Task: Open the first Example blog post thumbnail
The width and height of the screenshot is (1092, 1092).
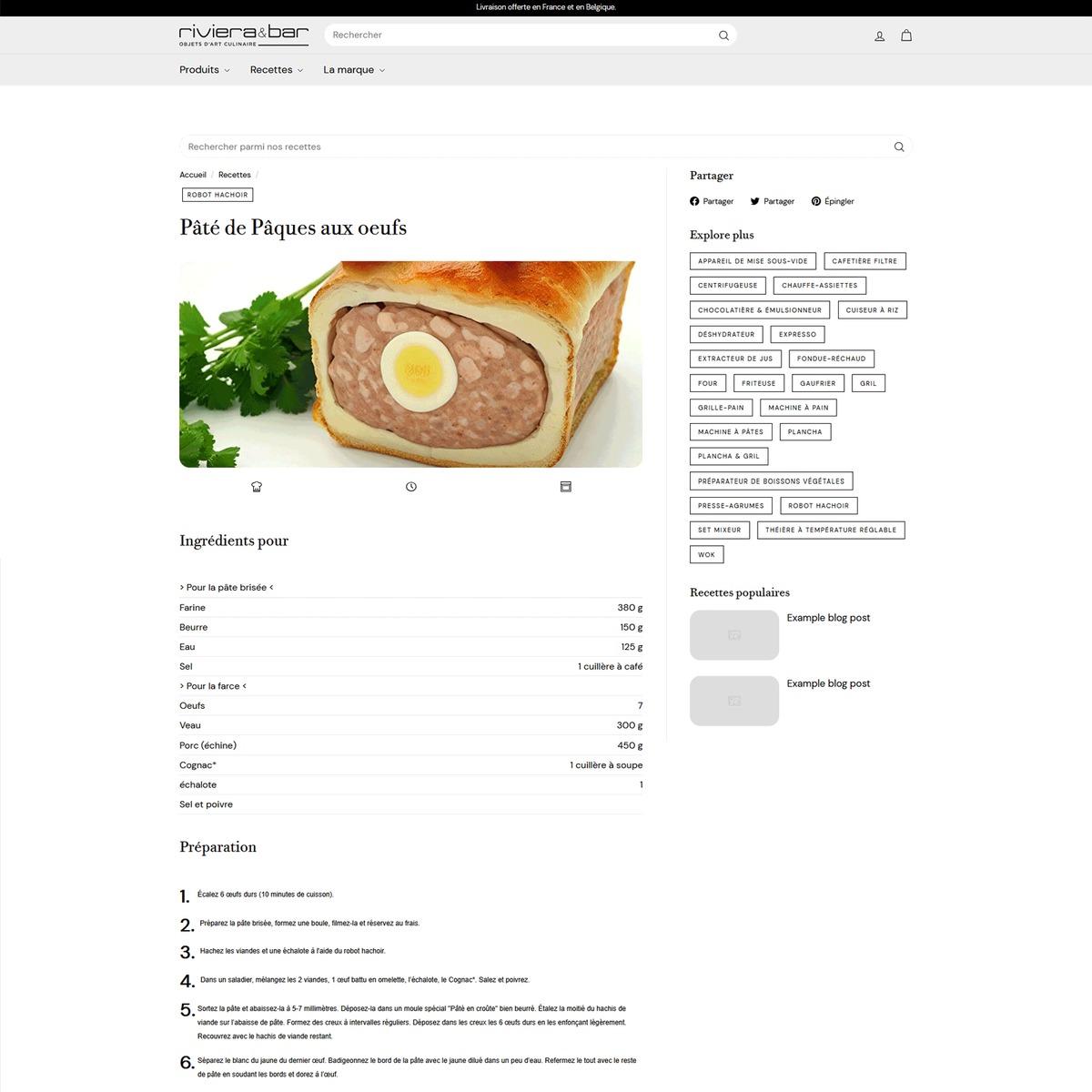Action: coord(734,635)
